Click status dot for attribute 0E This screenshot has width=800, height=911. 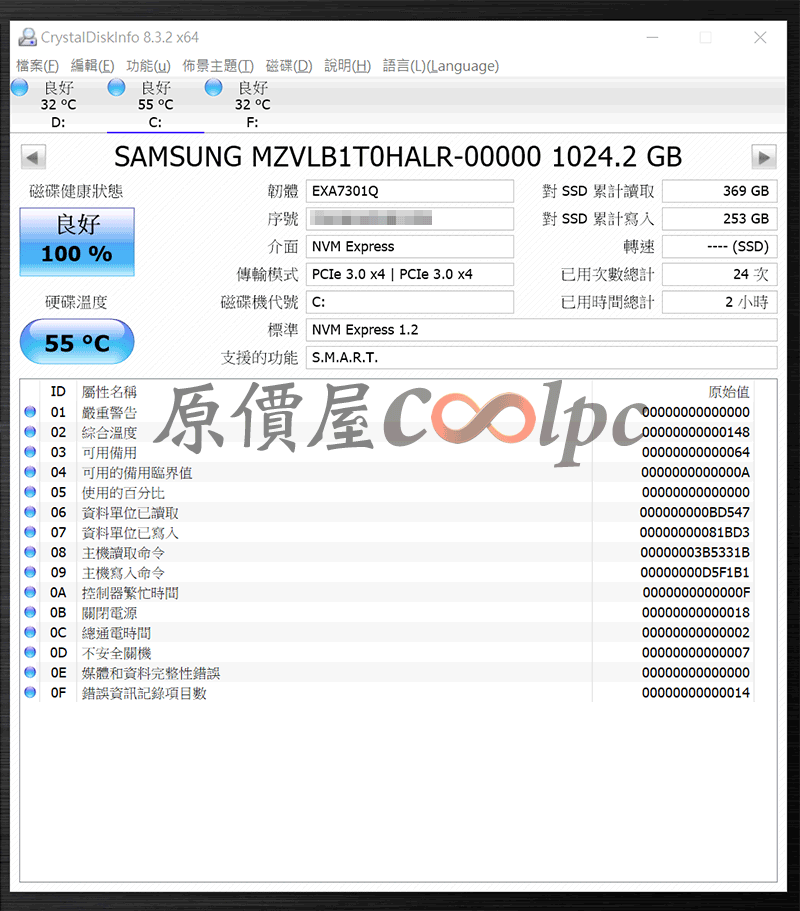pos(30,672)
